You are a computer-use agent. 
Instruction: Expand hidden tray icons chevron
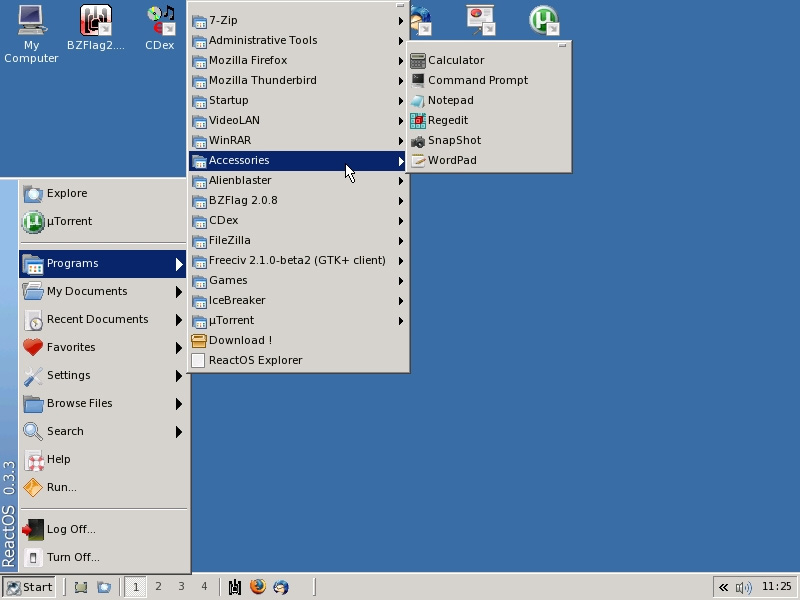(723, 588)
